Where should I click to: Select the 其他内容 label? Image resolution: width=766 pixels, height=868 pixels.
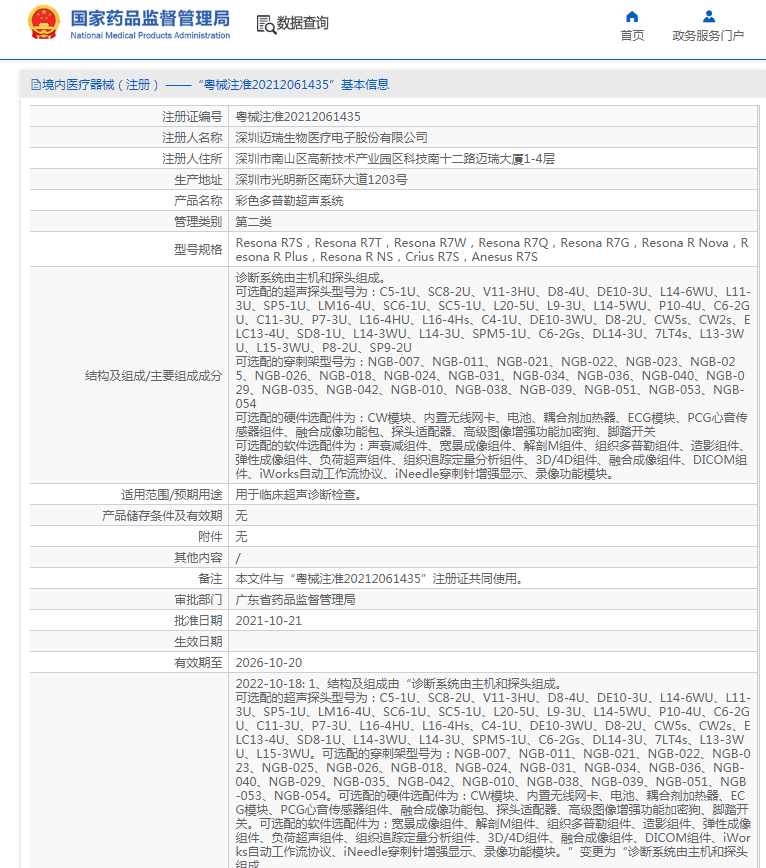[x=198, y=558]
